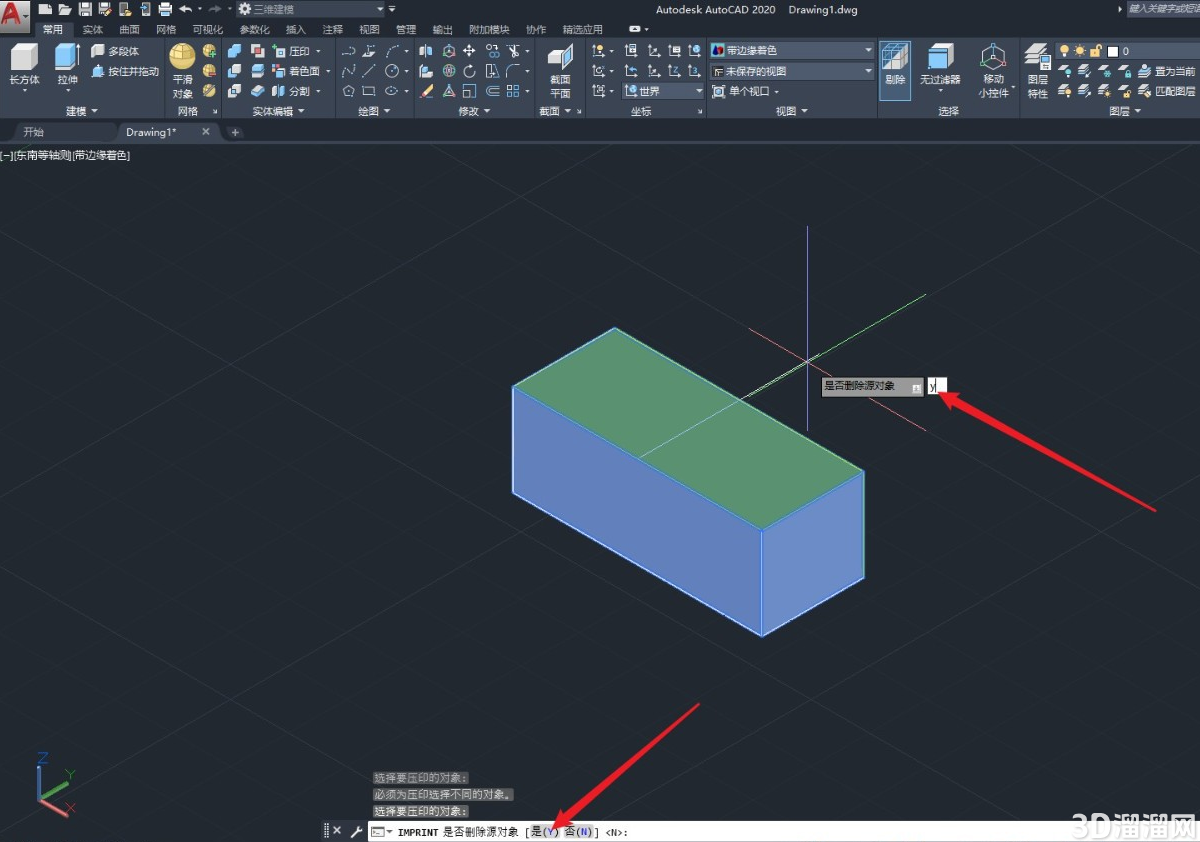Open the 三维建模 workspace dropdown
1200x842 pixels.
(310, 9)
